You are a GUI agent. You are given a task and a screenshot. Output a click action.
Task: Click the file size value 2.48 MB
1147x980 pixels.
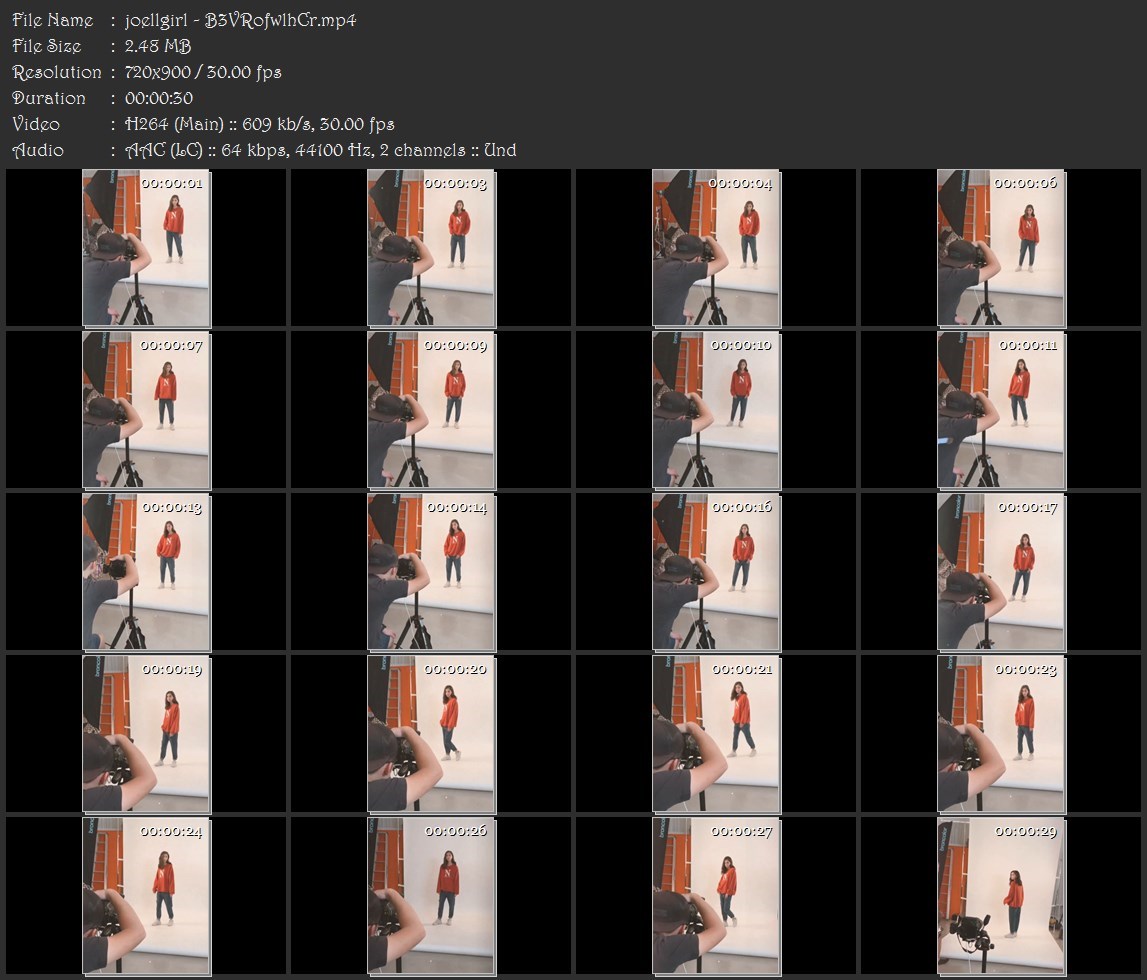(x=157, y=46)
